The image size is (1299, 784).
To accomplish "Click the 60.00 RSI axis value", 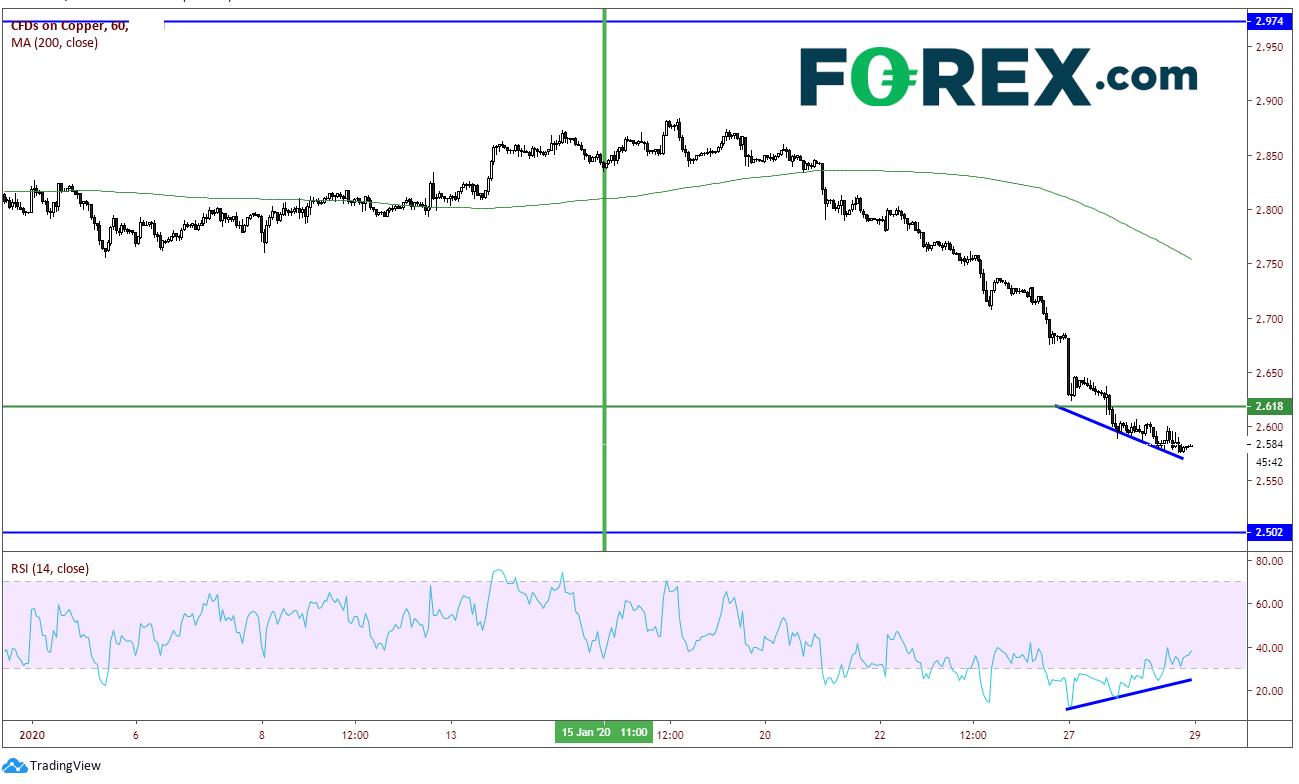I will pyautogui.click(x=1269, y=604).
